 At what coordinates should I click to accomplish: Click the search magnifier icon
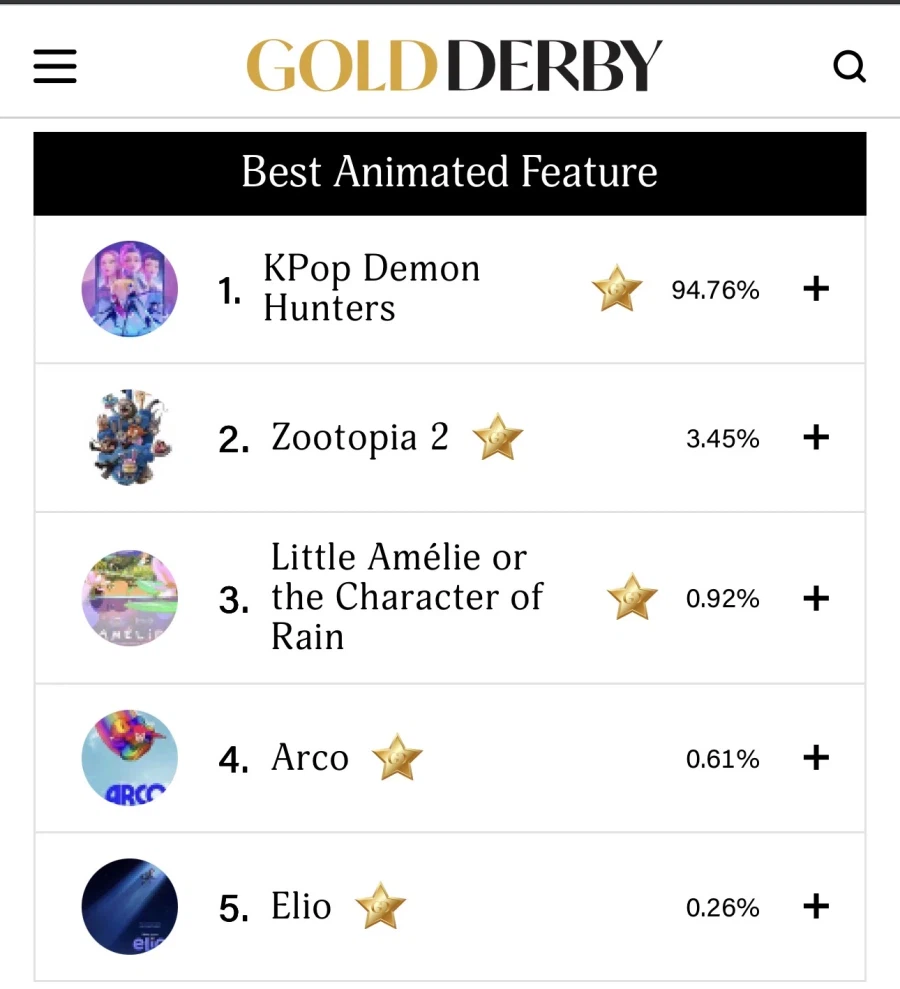click(x=849, y=67)
